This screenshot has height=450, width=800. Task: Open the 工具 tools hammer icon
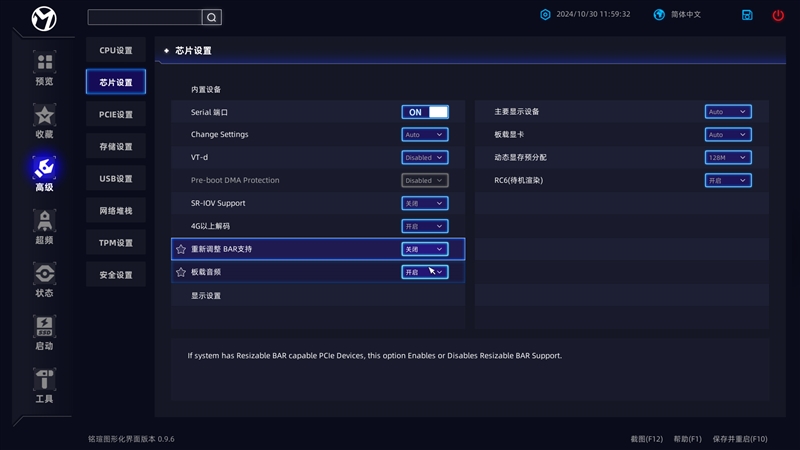pos(44,380)
